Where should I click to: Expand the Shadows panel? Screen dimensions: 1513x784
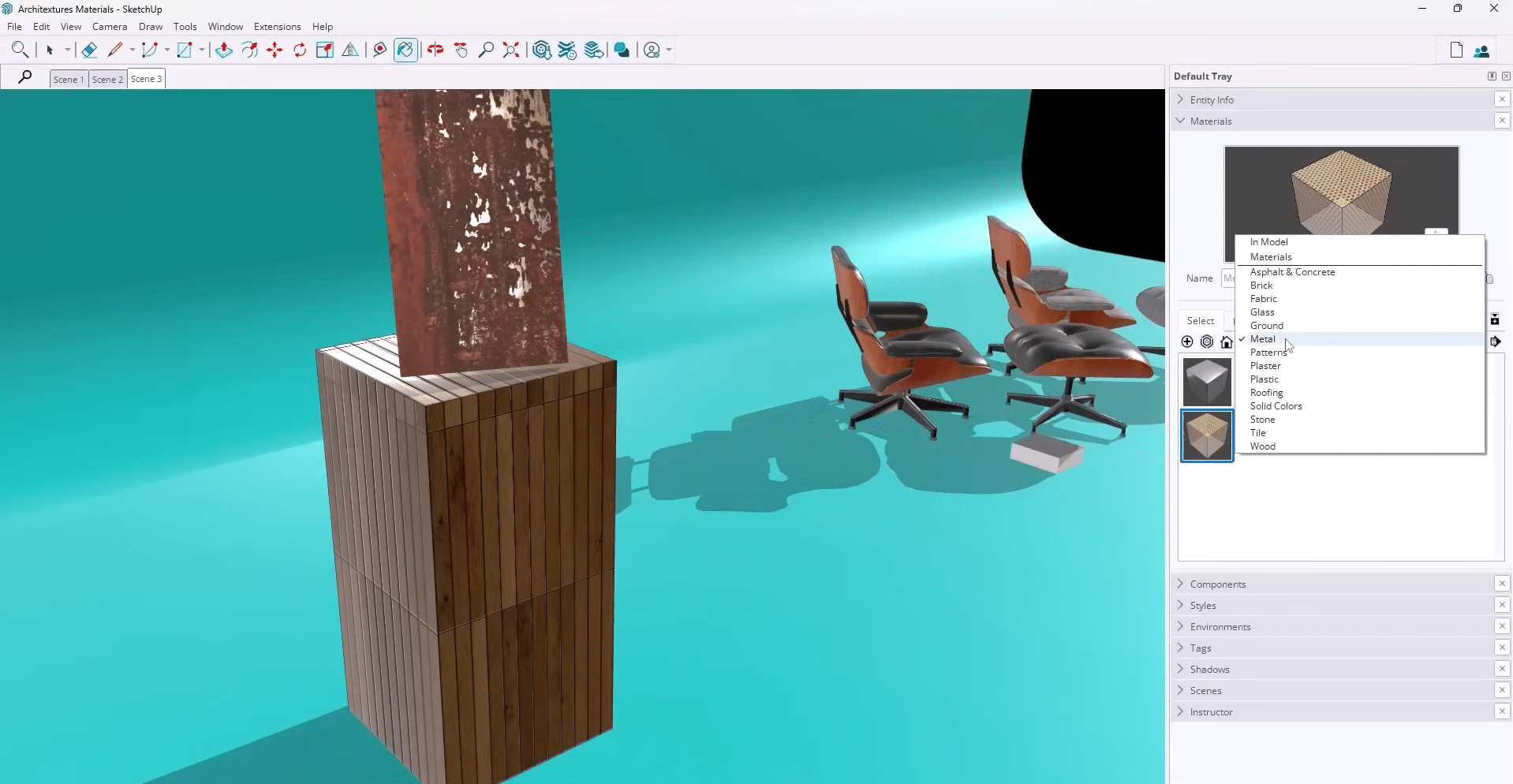pos(1180,669)
